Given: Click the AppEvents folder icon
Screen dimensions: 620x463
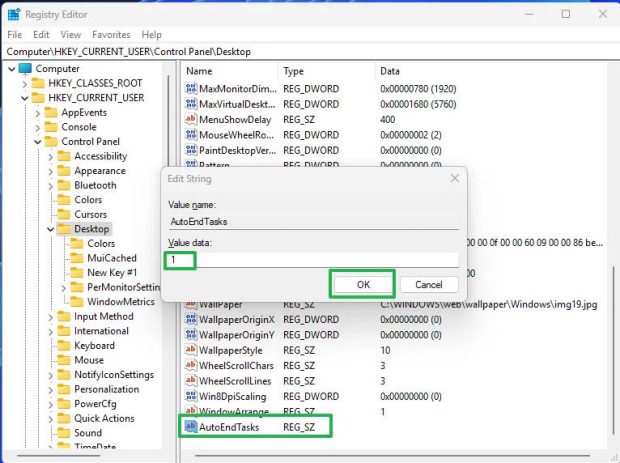Looking at the screenshot, I should coord(51,113).
